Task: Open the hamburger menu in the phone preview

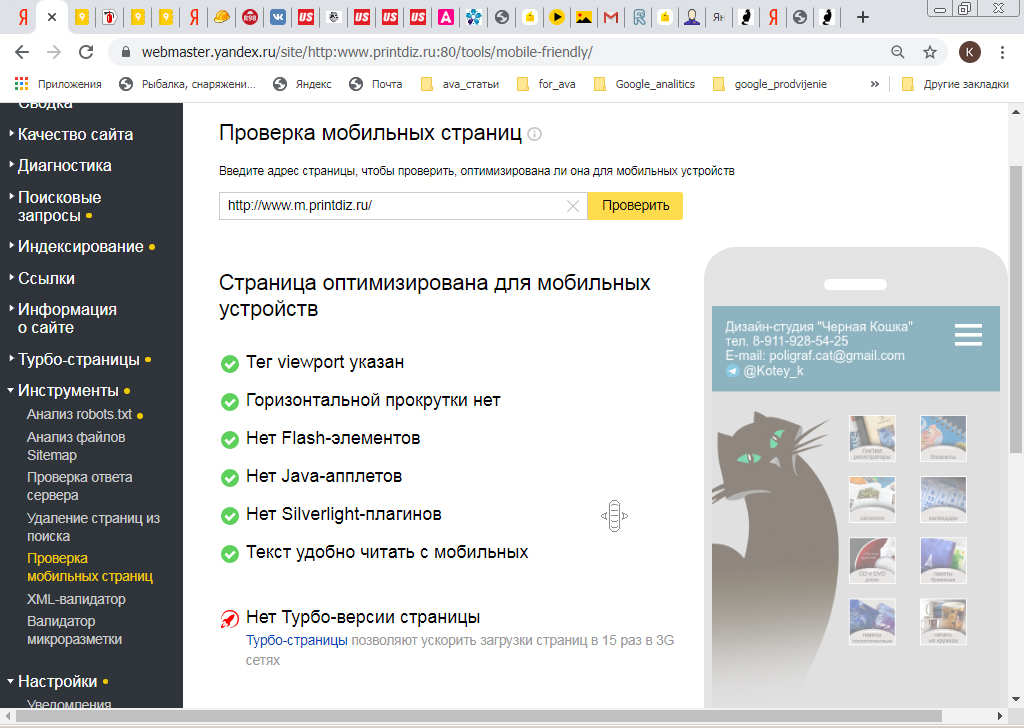Action: (968, 334)
